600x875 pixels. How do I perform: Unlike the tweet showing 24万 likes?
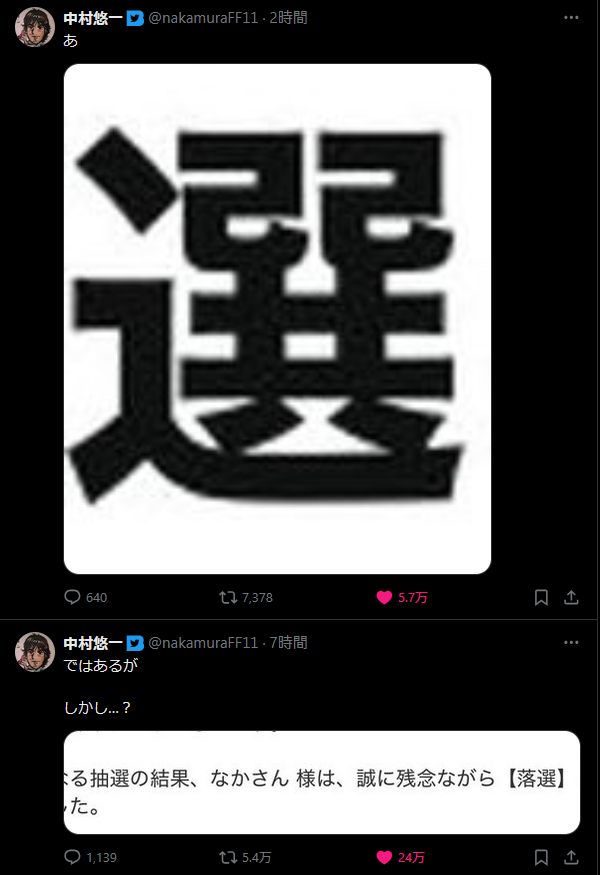click(x=401, y=857)
